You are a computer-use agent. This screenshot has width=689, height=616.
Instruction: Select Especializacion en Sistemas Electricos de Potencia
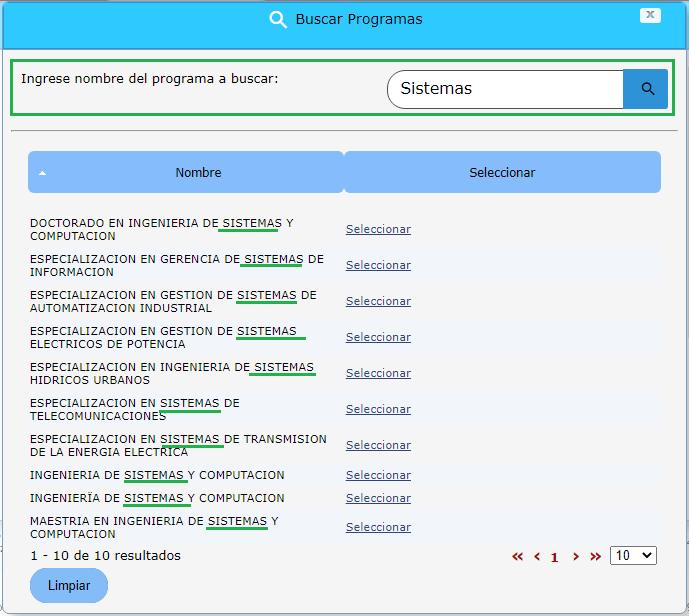pos(378,337)
